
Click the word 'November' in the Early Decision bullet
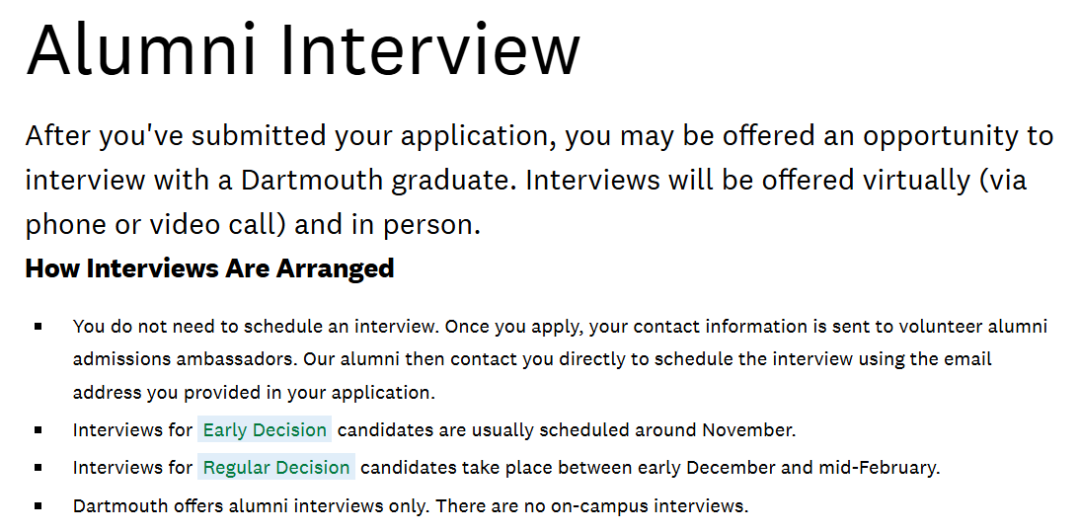pos(748,431)
